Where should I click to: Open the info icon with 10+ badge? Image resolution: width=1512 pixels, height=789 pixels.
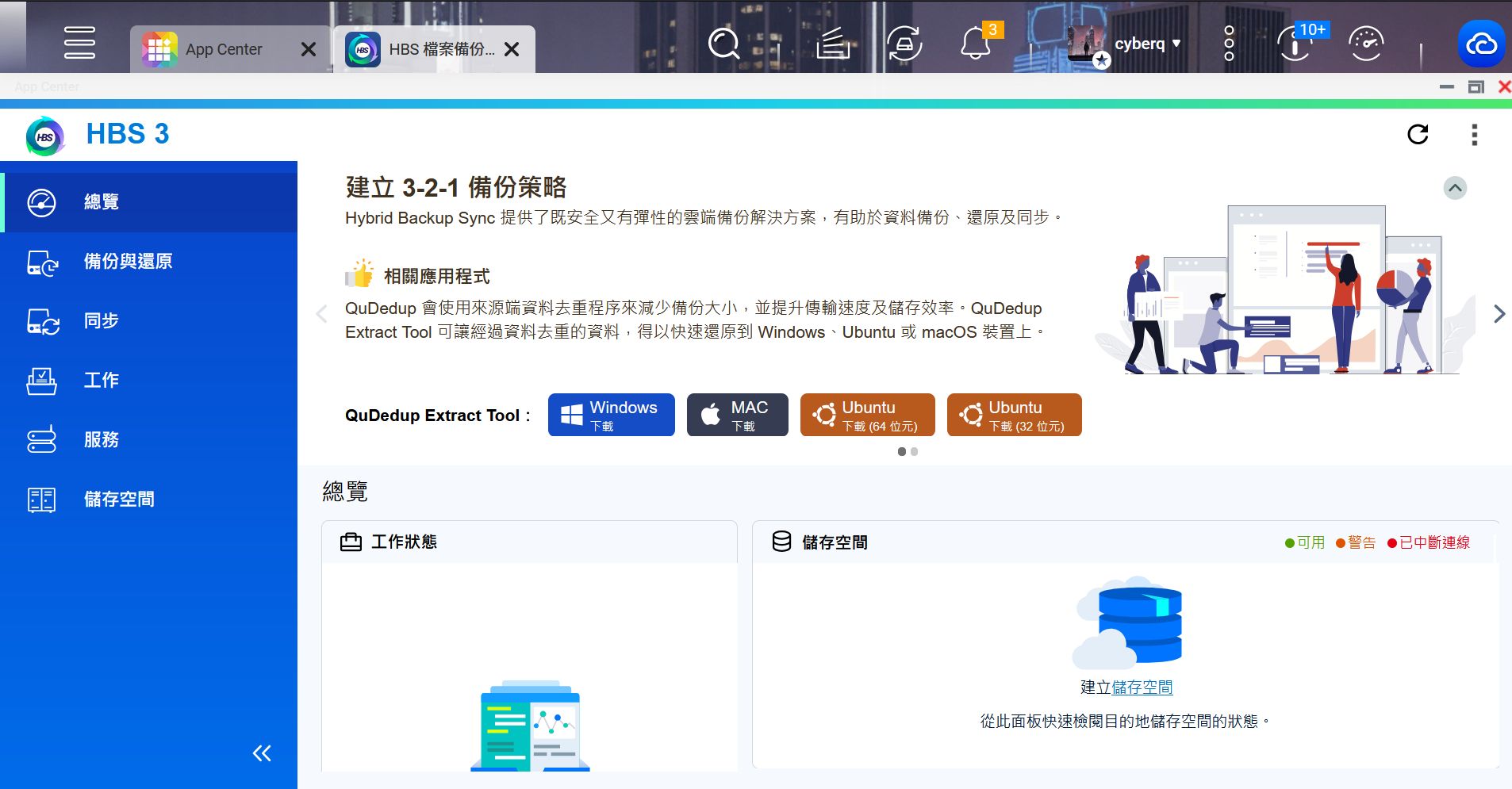point(1295,44)
